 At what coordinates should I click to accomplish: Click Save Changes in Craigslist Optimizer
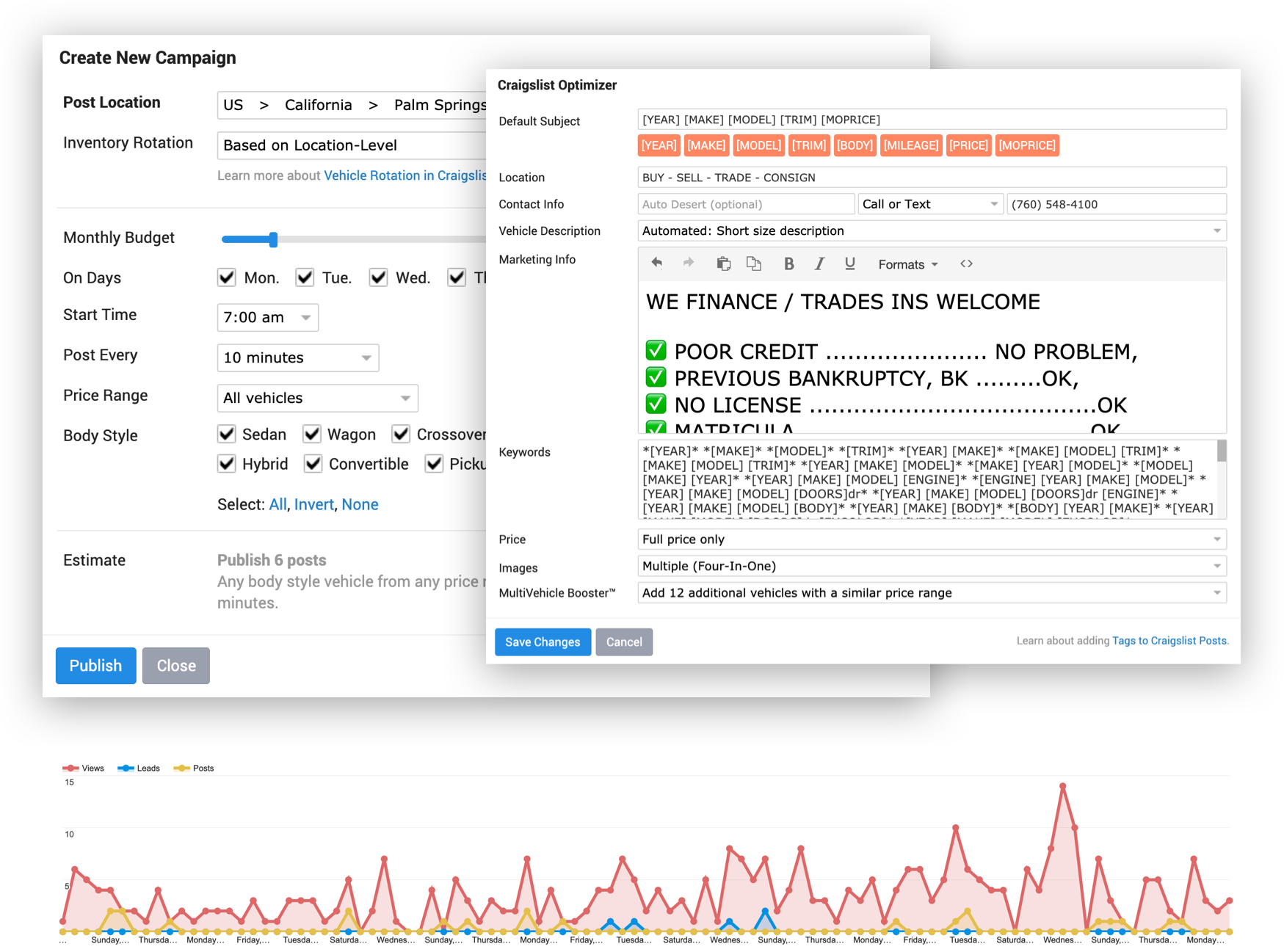tap(543, 642)
